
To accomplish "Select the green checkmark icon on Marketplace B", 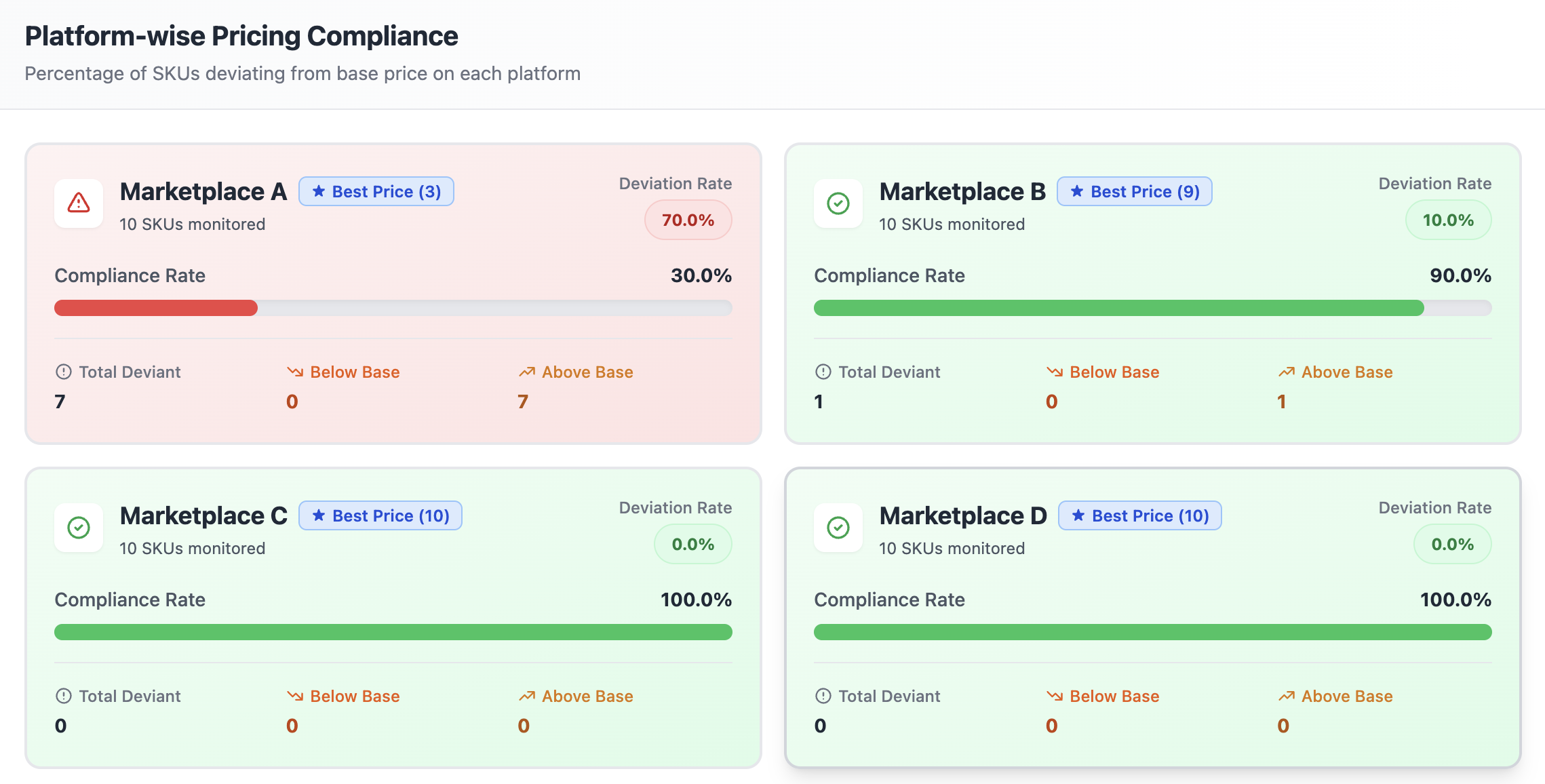I will point(838,203).
